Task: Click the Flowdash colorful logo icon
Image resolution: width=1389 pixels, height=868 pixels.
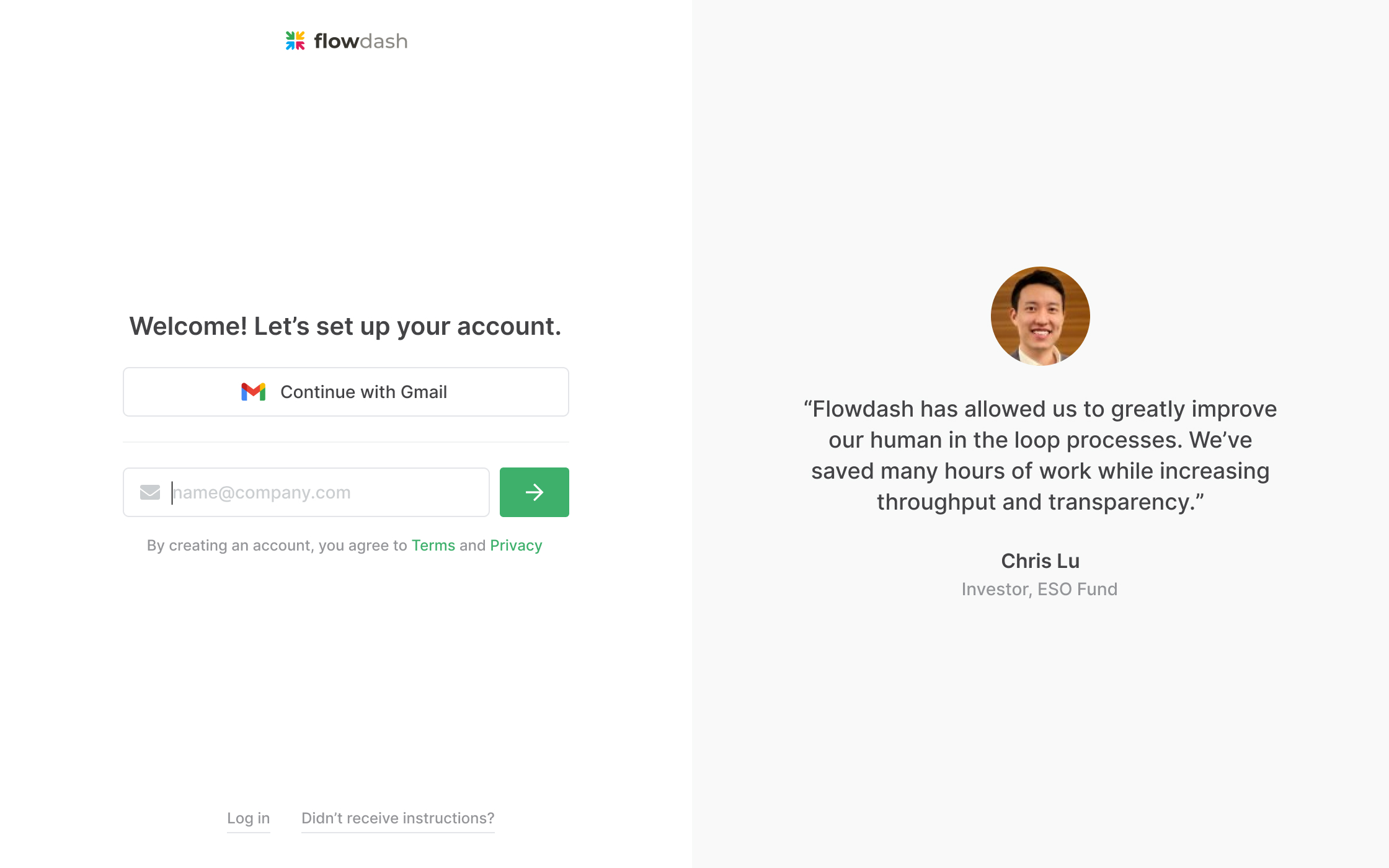Action: point(295,41)
